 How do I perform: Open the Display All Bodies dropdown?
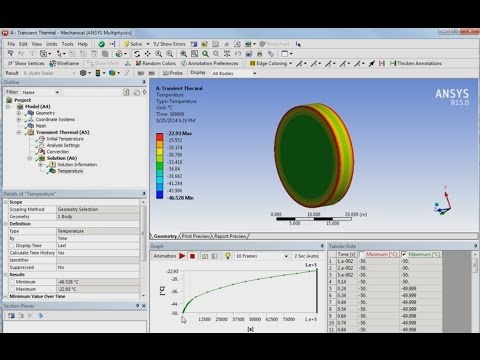(255, 73)
